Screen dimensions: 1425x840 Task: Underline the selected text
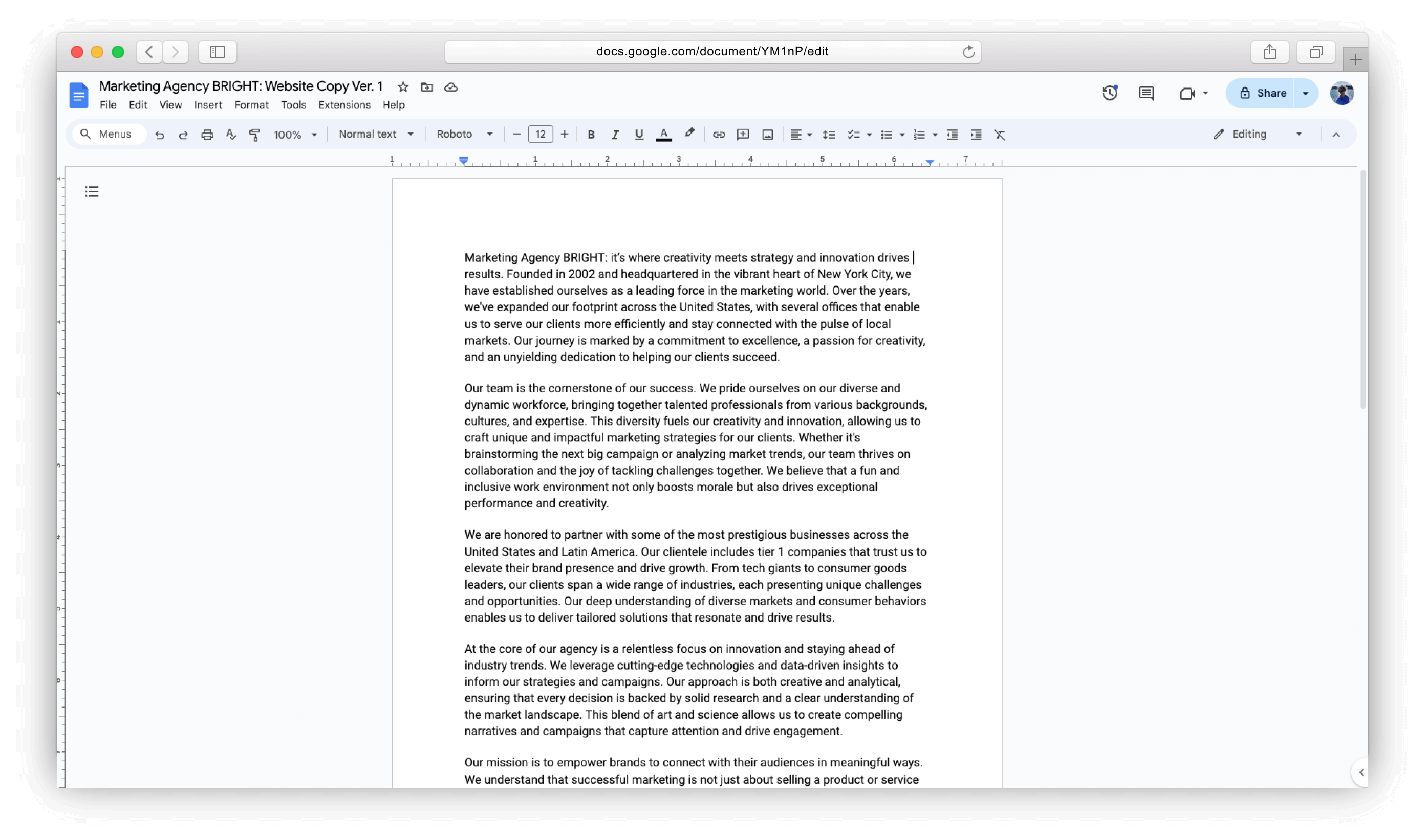click(639, 134)
